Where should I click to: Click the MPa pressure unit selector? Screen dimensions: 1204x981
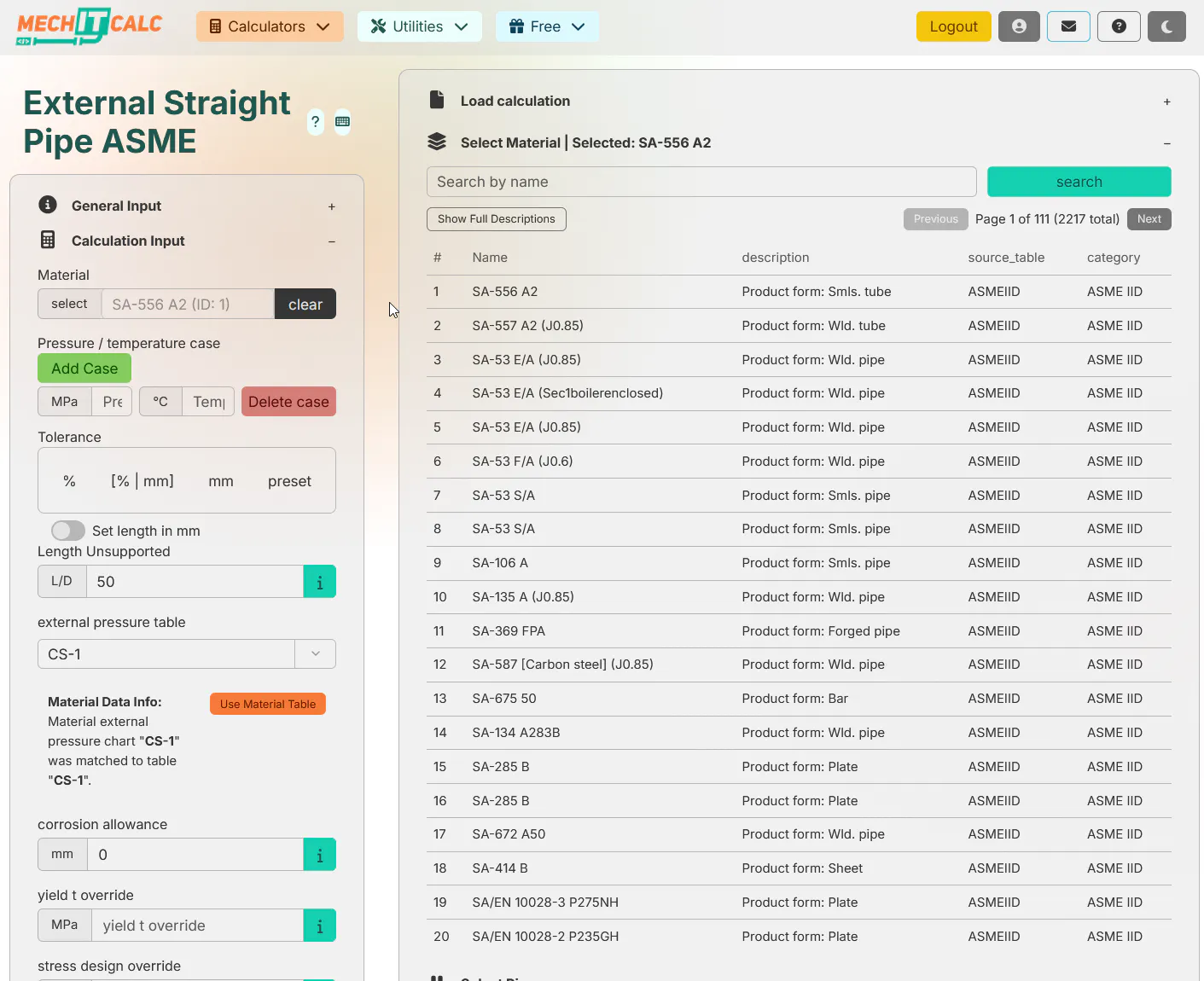coord(65,402)
